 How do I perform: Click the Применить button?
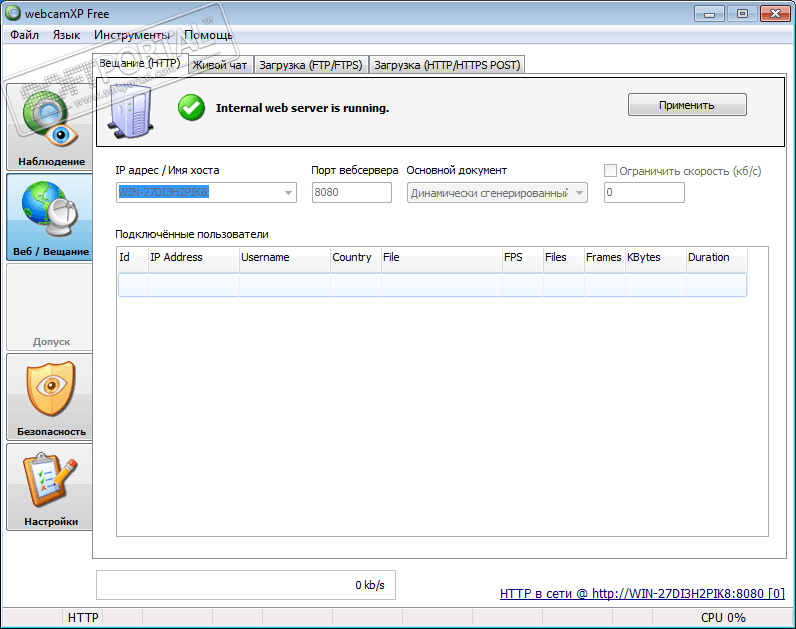[687, 105]
